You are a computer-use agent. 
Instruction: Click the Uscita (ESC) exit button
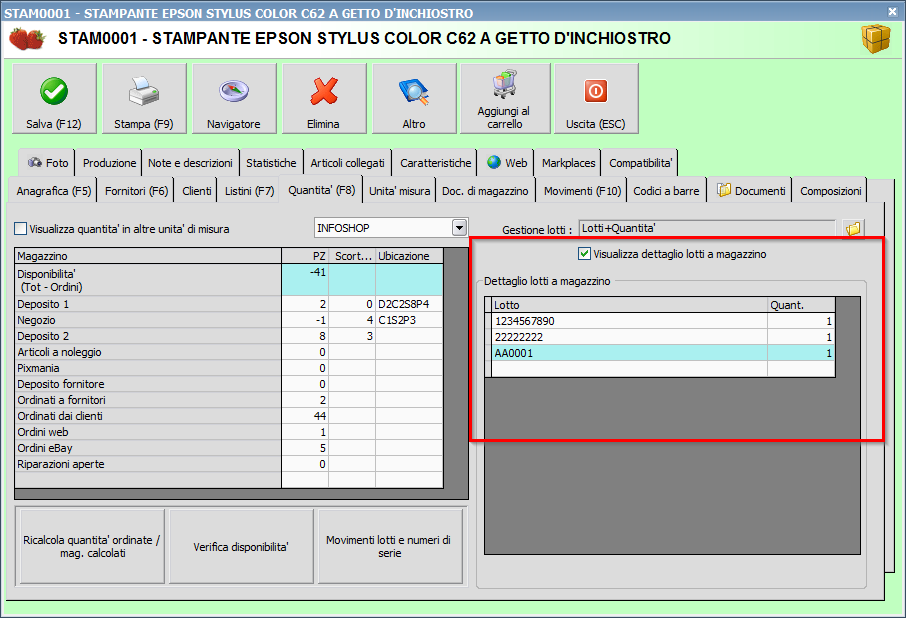[596, 99]
